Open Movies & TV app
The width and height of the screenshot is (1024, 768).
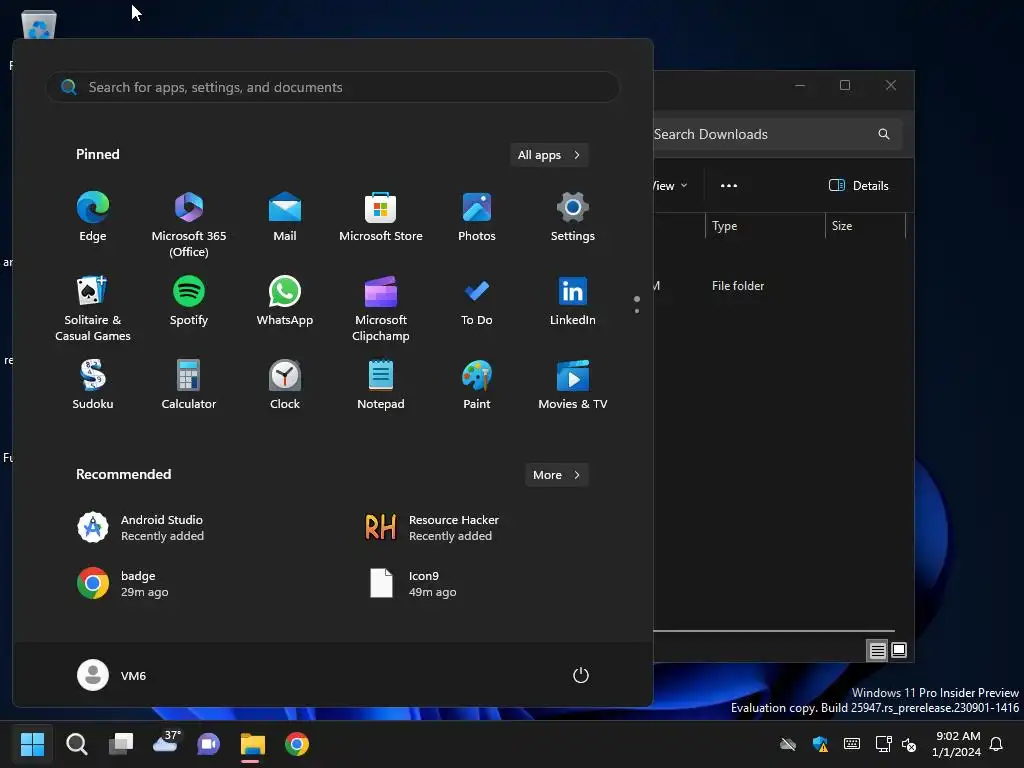coord(573,385)
